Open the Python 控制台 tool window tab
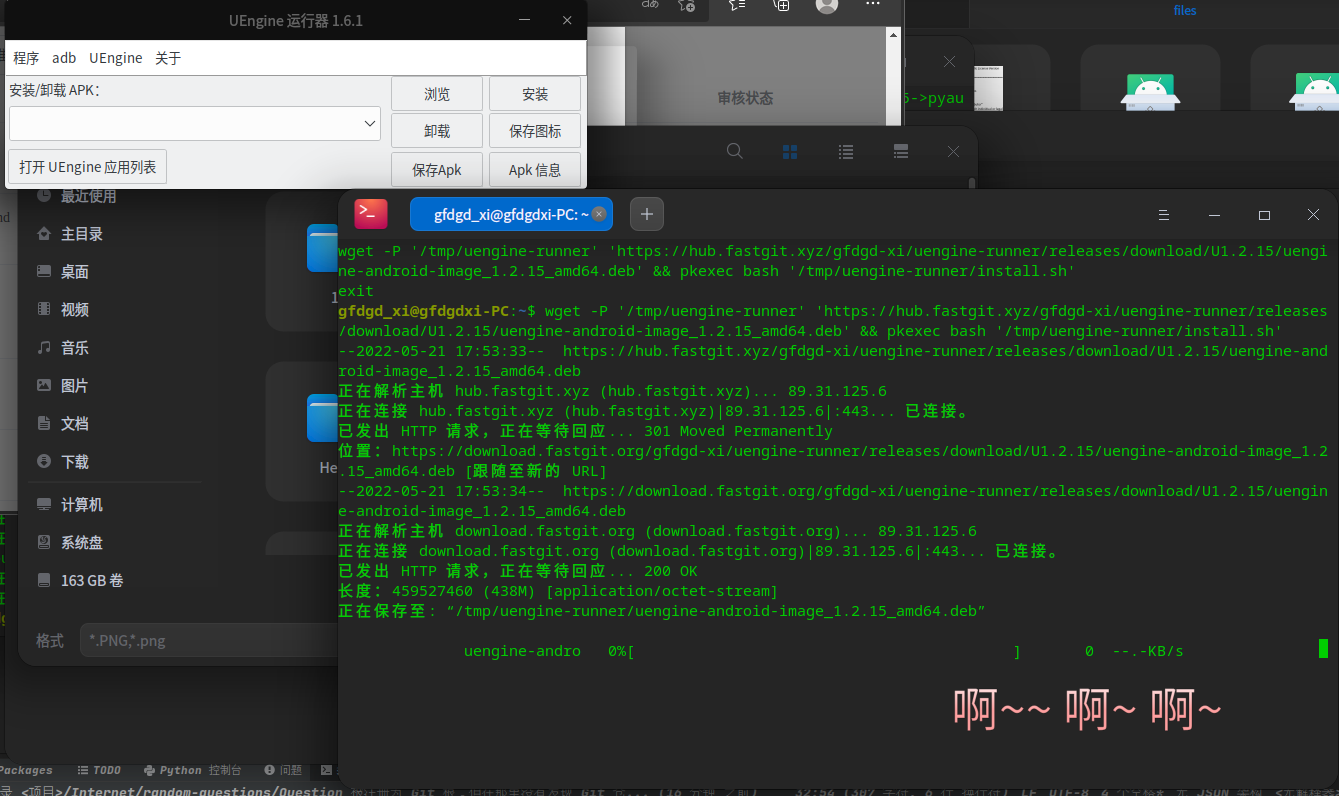This screenshot has width=1339, height=796. (x=193, y=770)
